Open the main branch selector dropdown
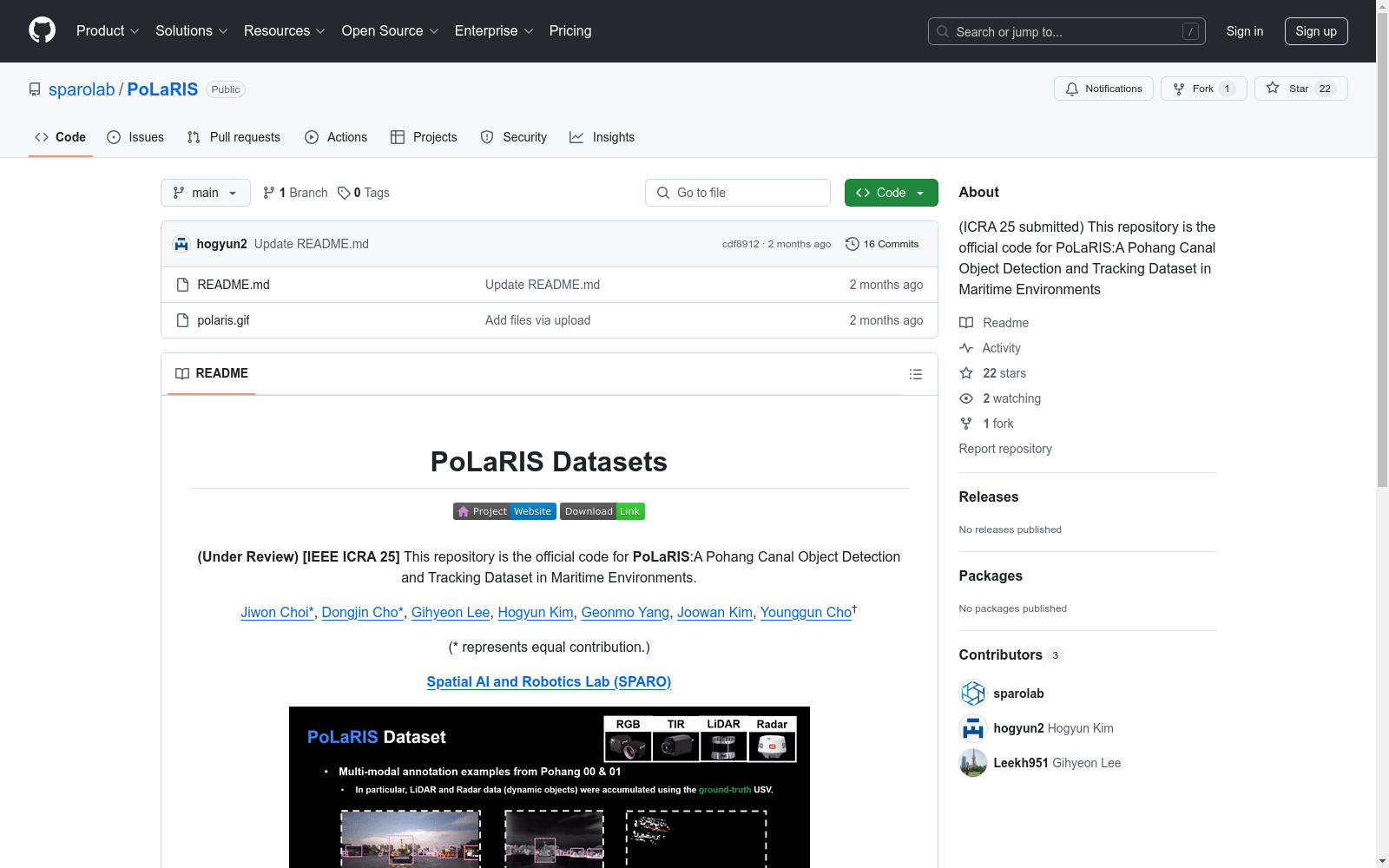Viewport: 1389px width, 868px height. [206, 193]
